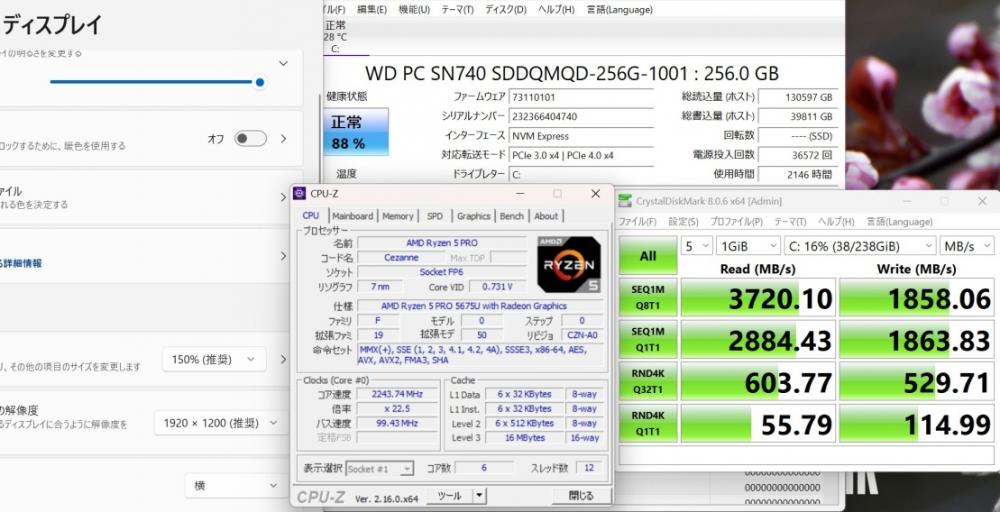This screenshot has width=1000, height=512.
Task: Open テーマ menu in CrystalDiskMark
Action: point(790,222)
